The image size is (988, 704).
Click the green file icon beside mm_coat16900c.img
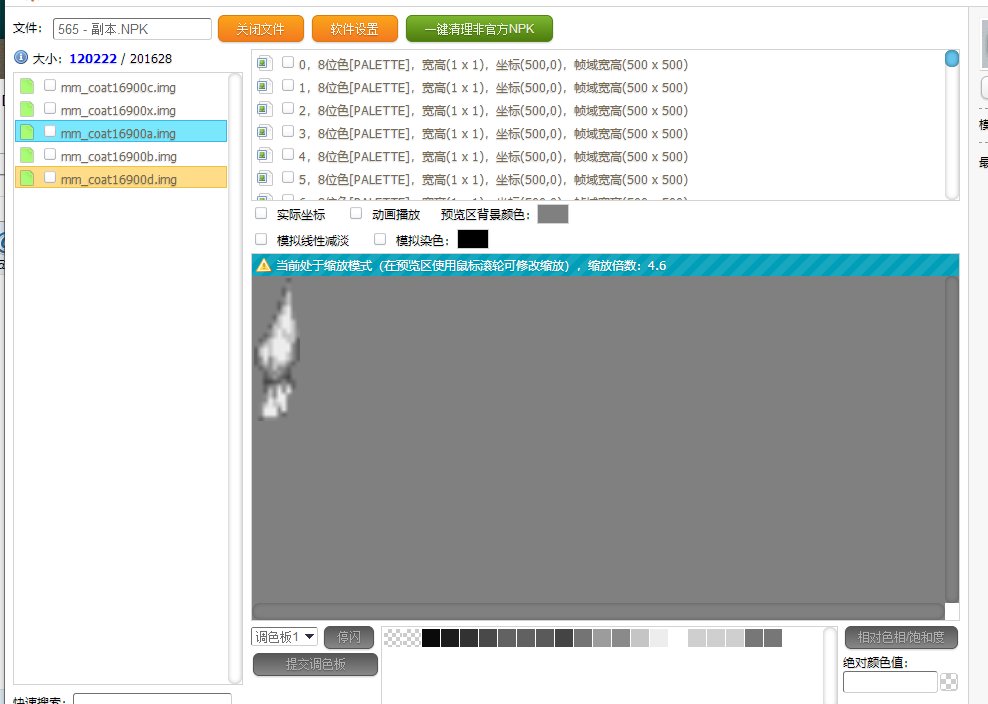(x=27, y=87)
